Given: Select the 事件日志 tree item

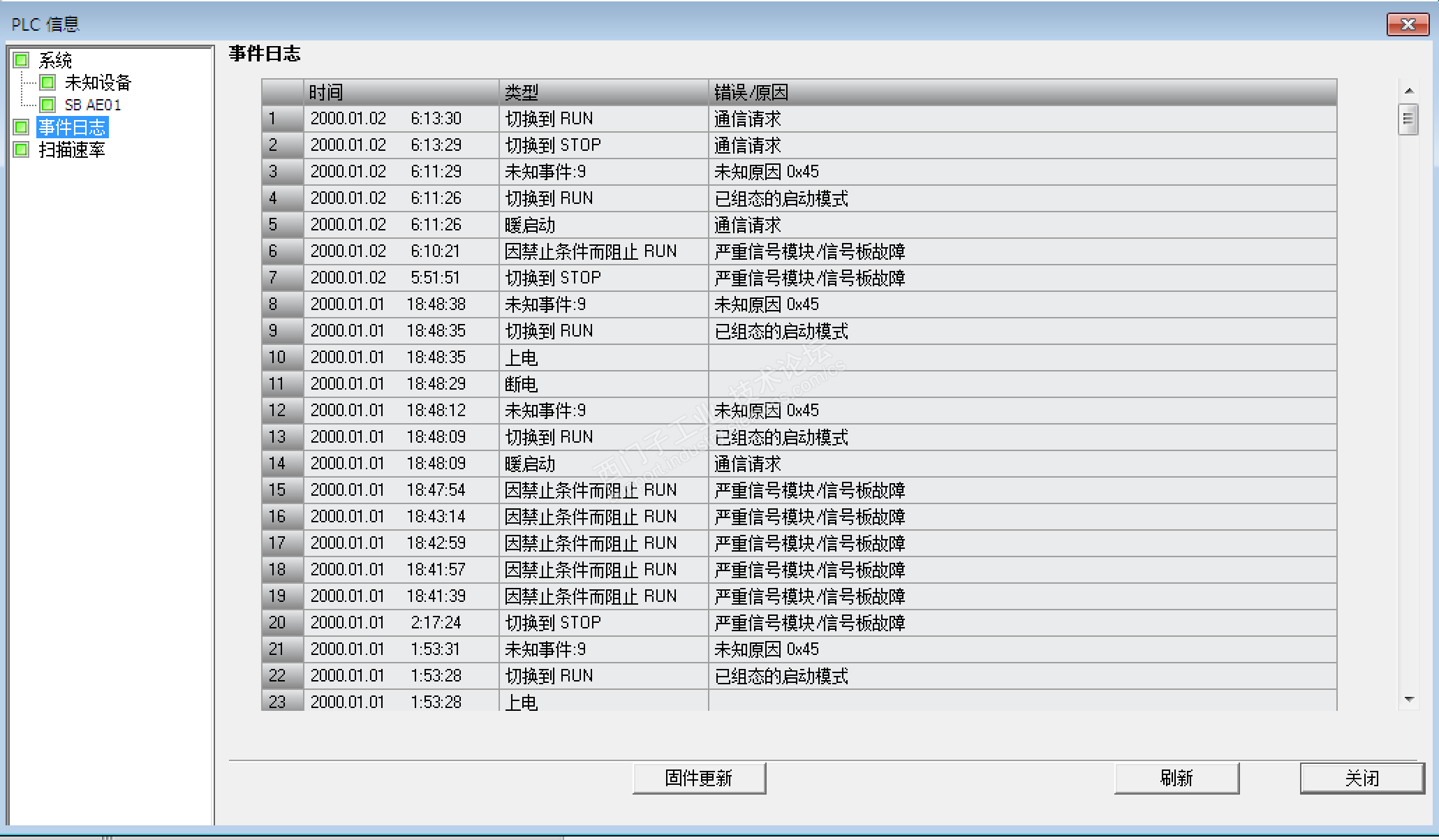Looking at the screenshot, I should click(72, 127).
